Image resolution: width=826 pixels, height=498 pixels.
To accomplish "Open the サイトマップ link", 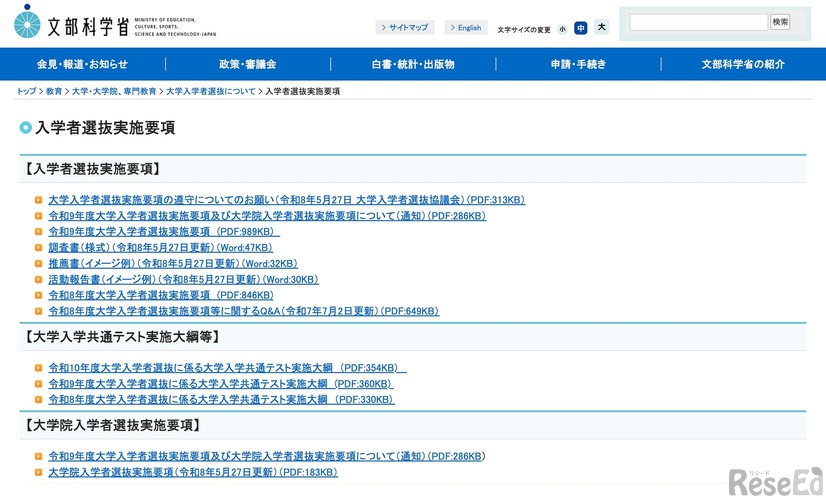I will click(x=405, y=27).
